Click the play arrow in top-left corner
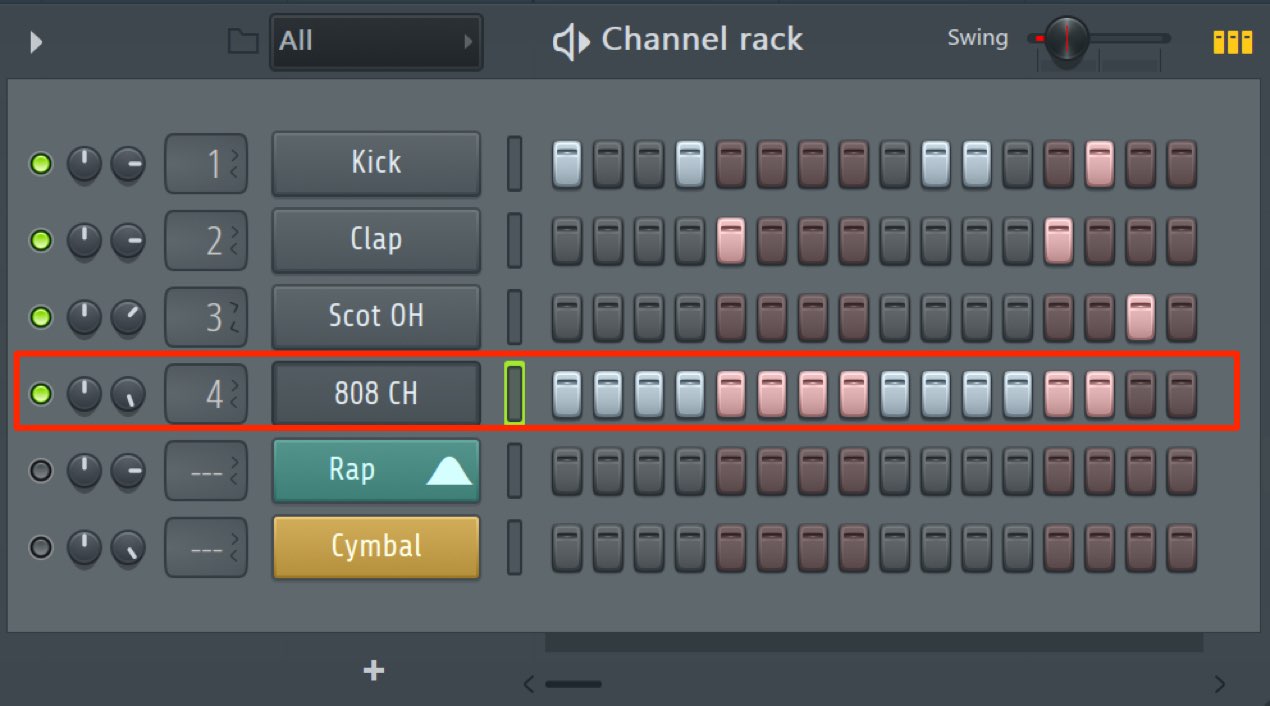The width and height of the screenshot is (1270, 706). pyautogui.click(x=36, y=42)
